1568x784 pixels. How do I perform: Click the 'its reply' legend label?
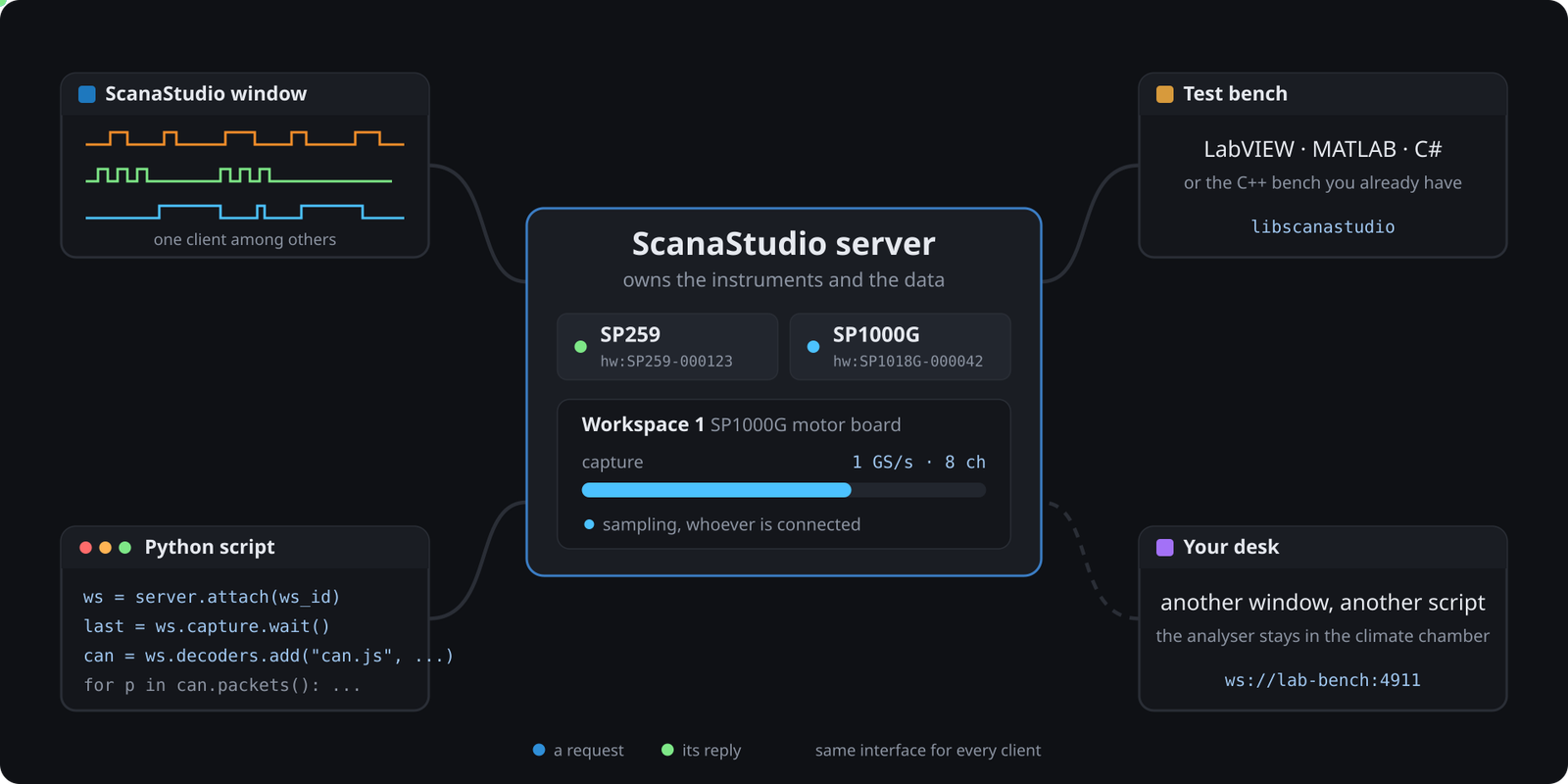pyautogui.click(x=711, y=751)
